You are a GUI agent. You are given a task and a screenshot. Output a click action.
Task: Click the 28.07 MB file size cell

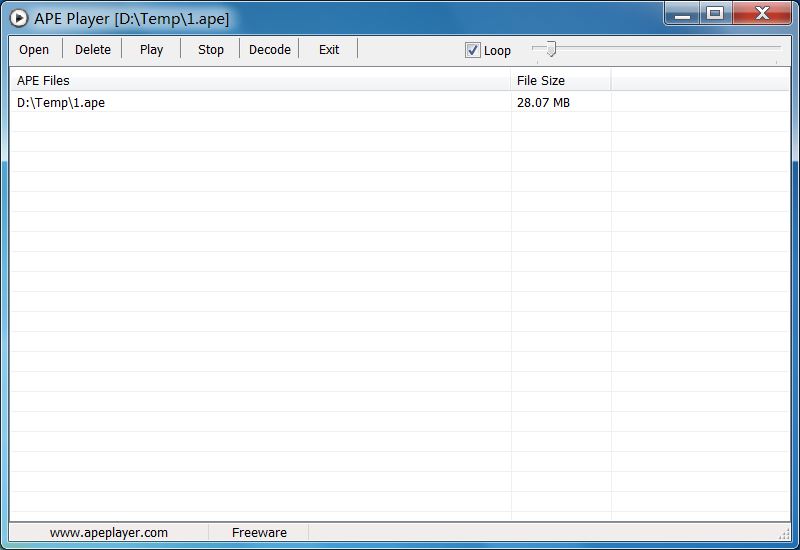[x=543, y=103]
